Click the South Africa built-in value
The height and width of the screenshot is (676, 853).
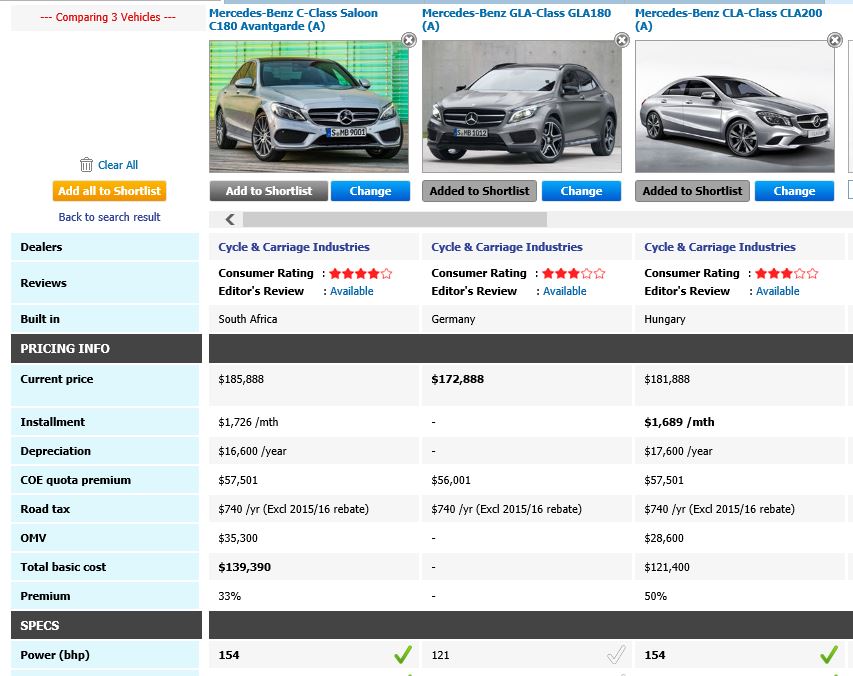tap(248, 319)
